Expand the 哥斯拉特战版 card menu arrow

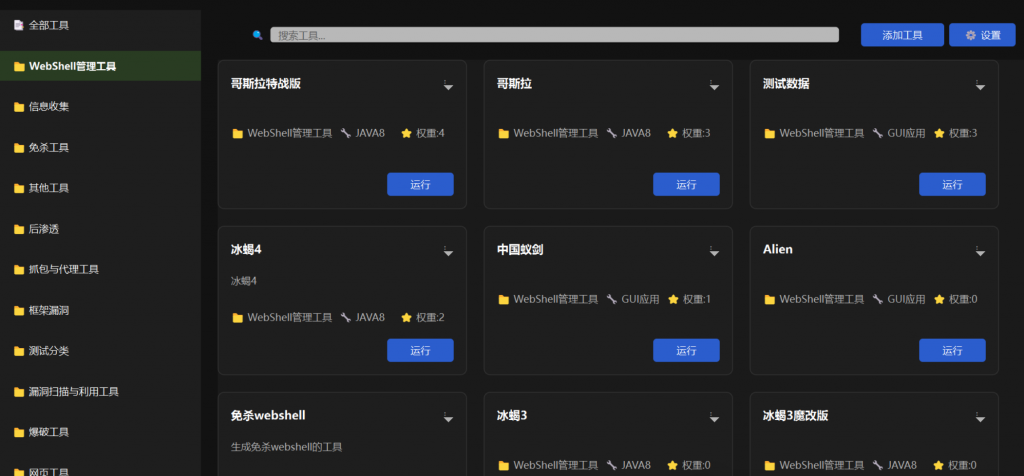pos(448,86)
